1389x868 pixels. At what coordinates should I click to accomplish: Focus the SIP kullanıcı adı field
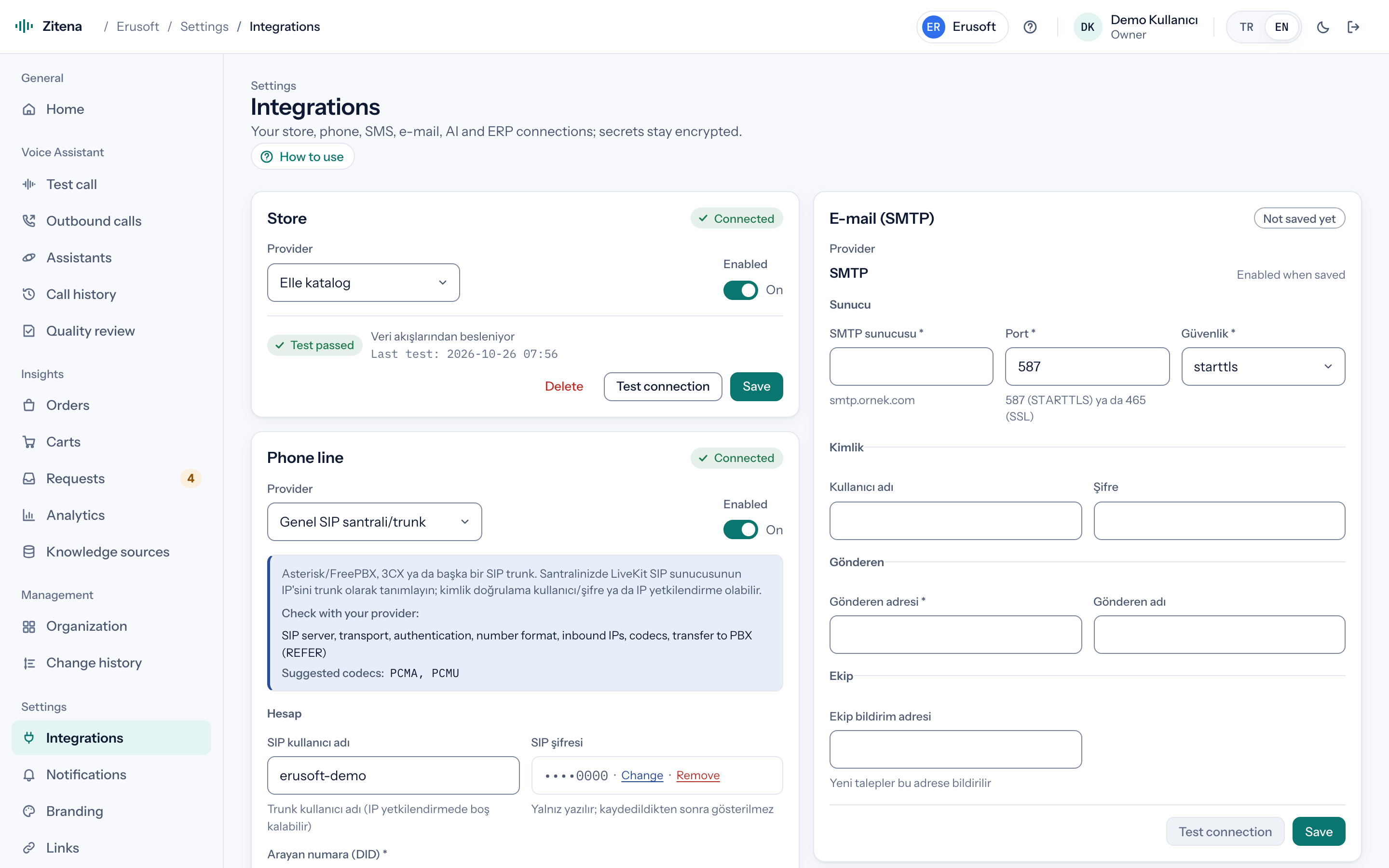pos(393,775)
